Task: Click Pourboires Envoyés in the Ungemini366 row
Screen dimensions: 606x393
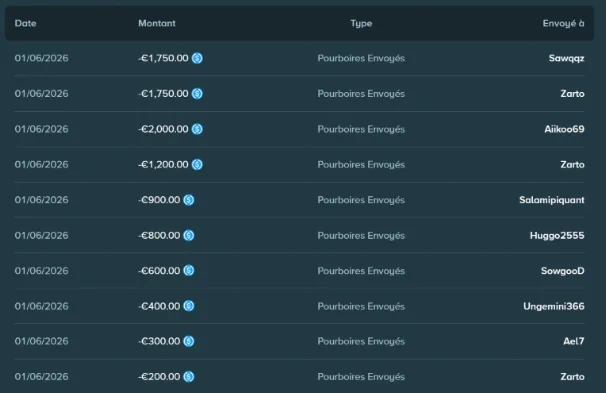Action: click(x=361, y=306)
